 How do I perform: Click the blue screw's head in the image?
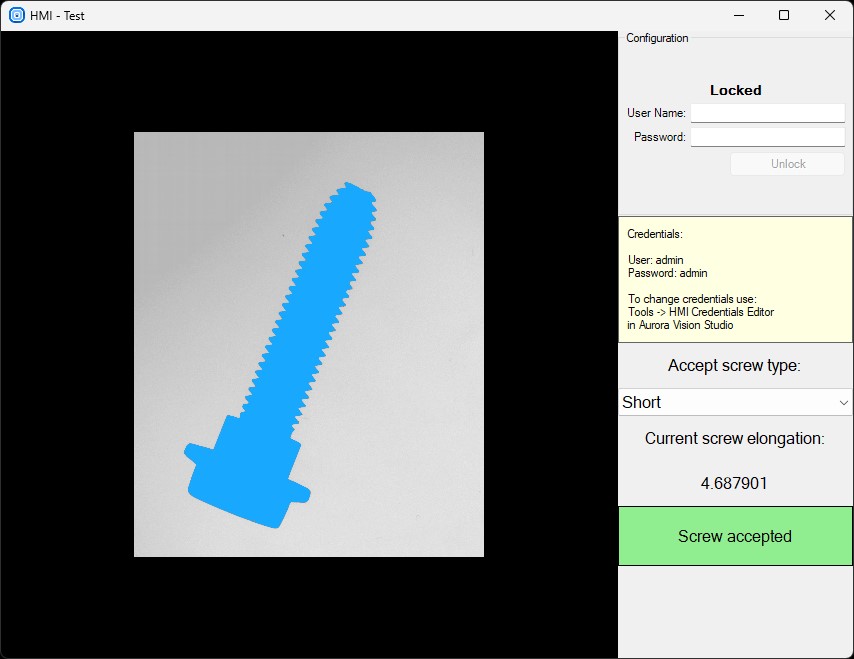click(245, 479)
